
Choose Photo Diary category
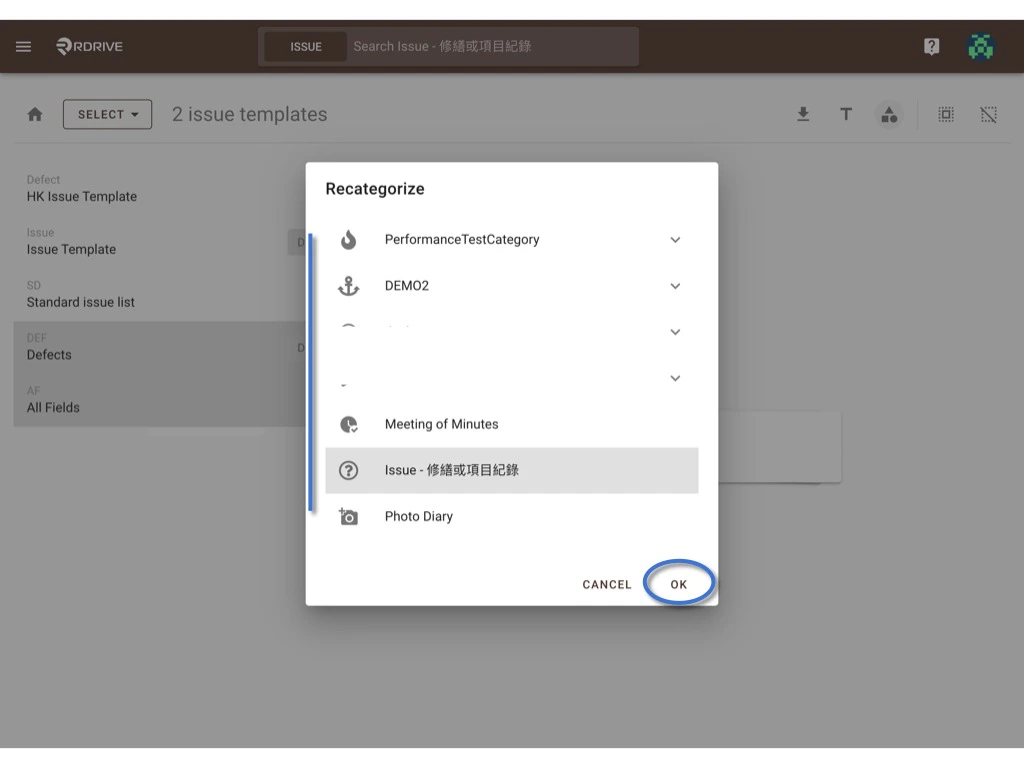(x=512, y=517)
